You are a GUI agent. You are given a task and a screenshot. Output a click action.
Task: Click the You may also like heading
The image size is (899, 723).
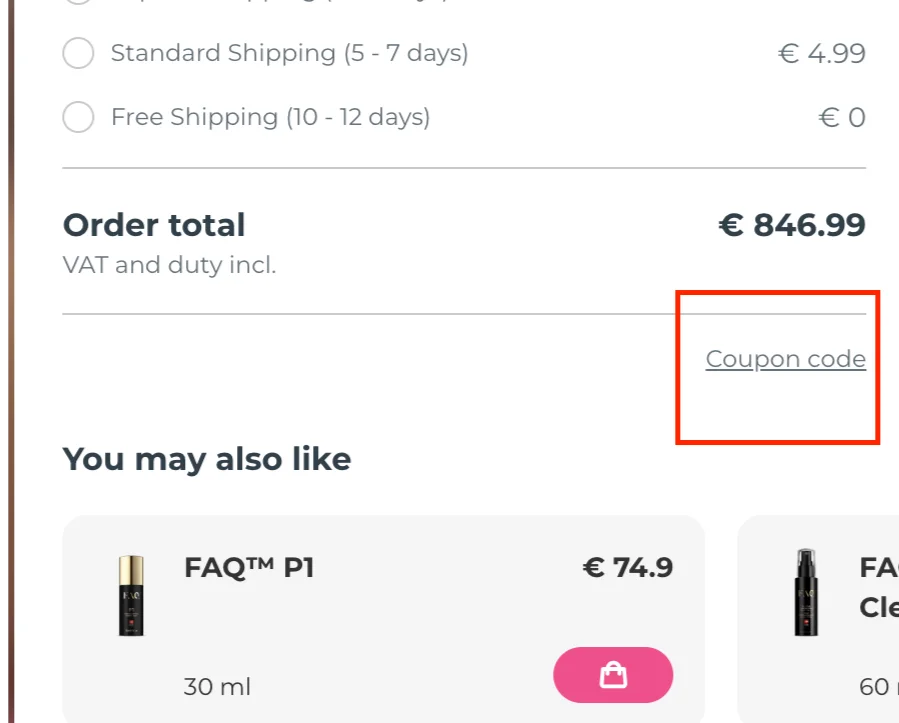click(x=206, y=459)
